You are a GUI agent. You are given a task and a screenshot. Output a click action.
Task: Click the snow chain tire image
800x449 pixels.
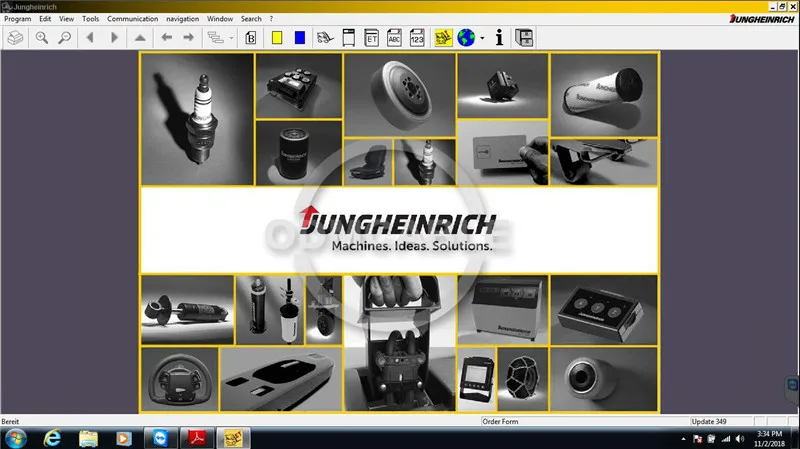point(523,379)
